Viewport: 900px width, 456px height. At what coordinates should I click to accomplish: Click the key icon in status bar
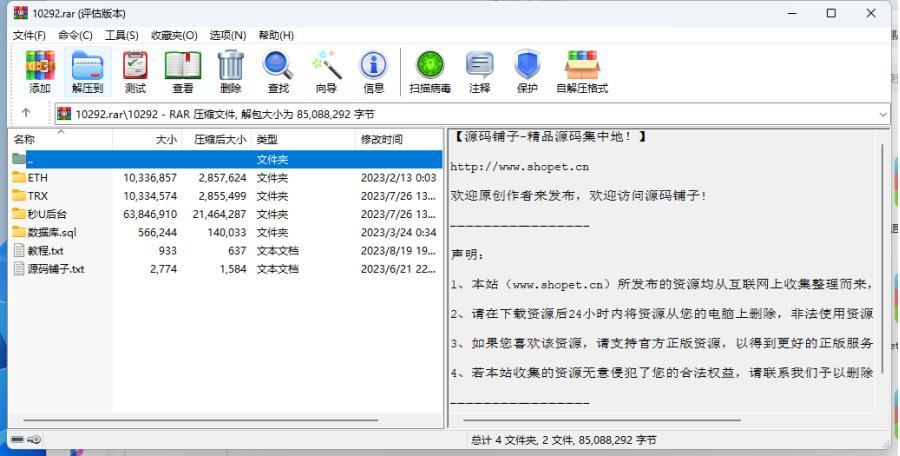34,440
